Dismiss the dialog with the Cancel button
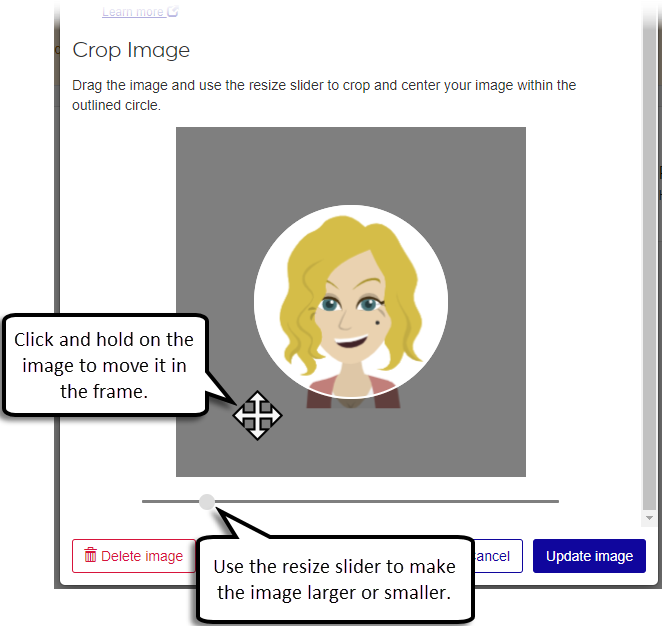 (x=497, y=556)
